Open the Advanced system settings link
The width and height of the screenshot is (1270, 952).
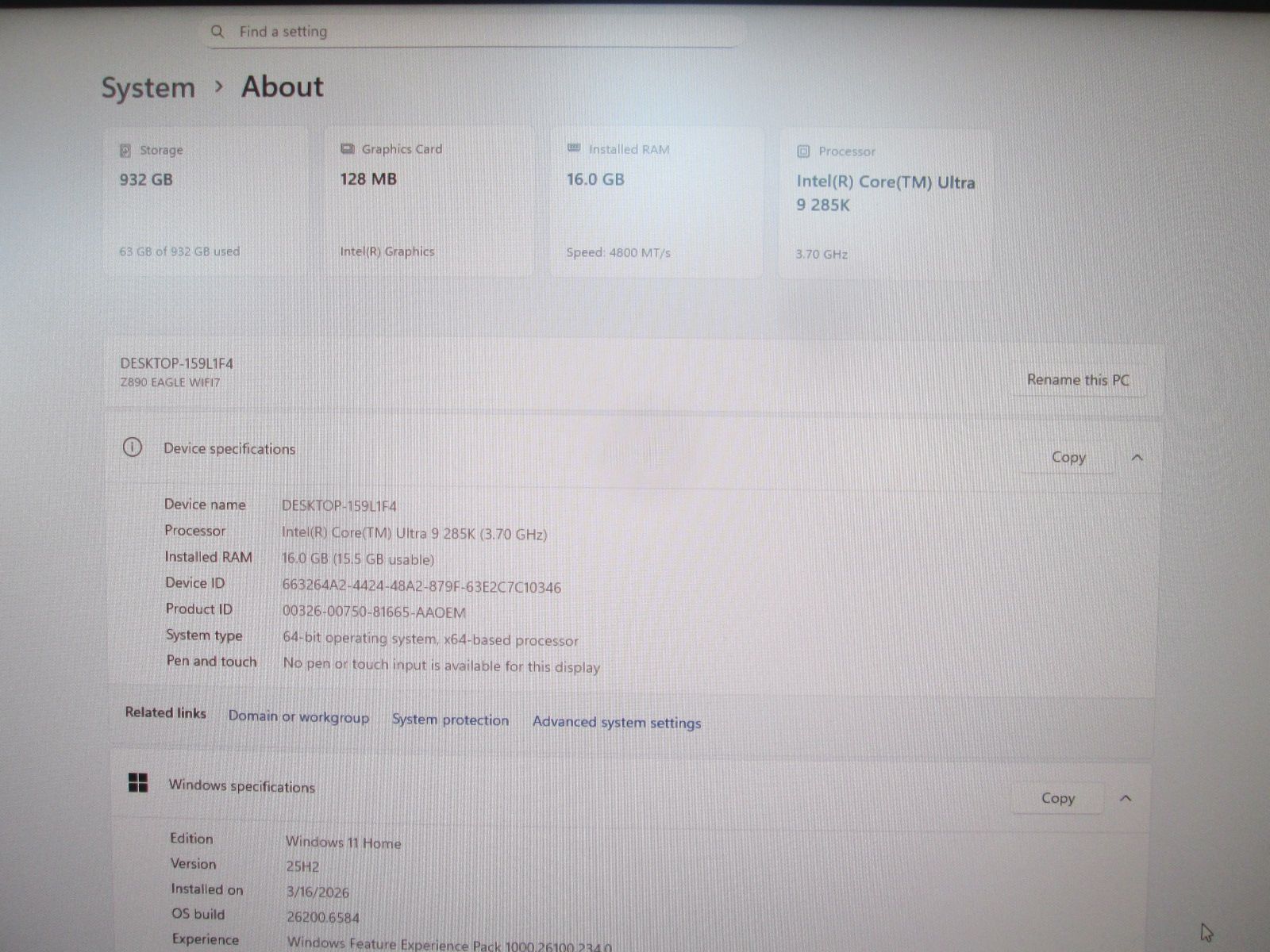click(616, 722)
